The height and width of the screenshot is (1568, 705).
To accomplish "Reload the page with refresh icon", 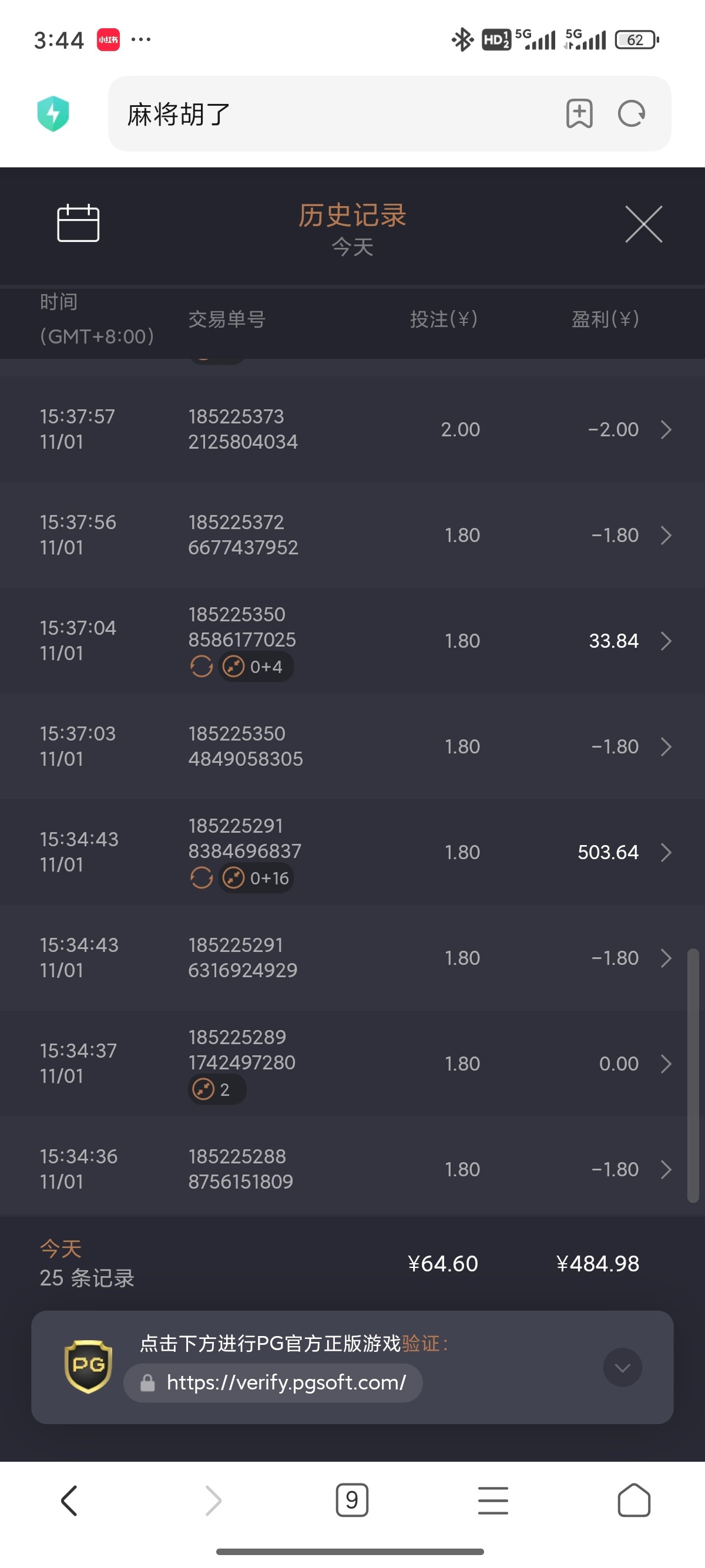I will coord(632,114).
